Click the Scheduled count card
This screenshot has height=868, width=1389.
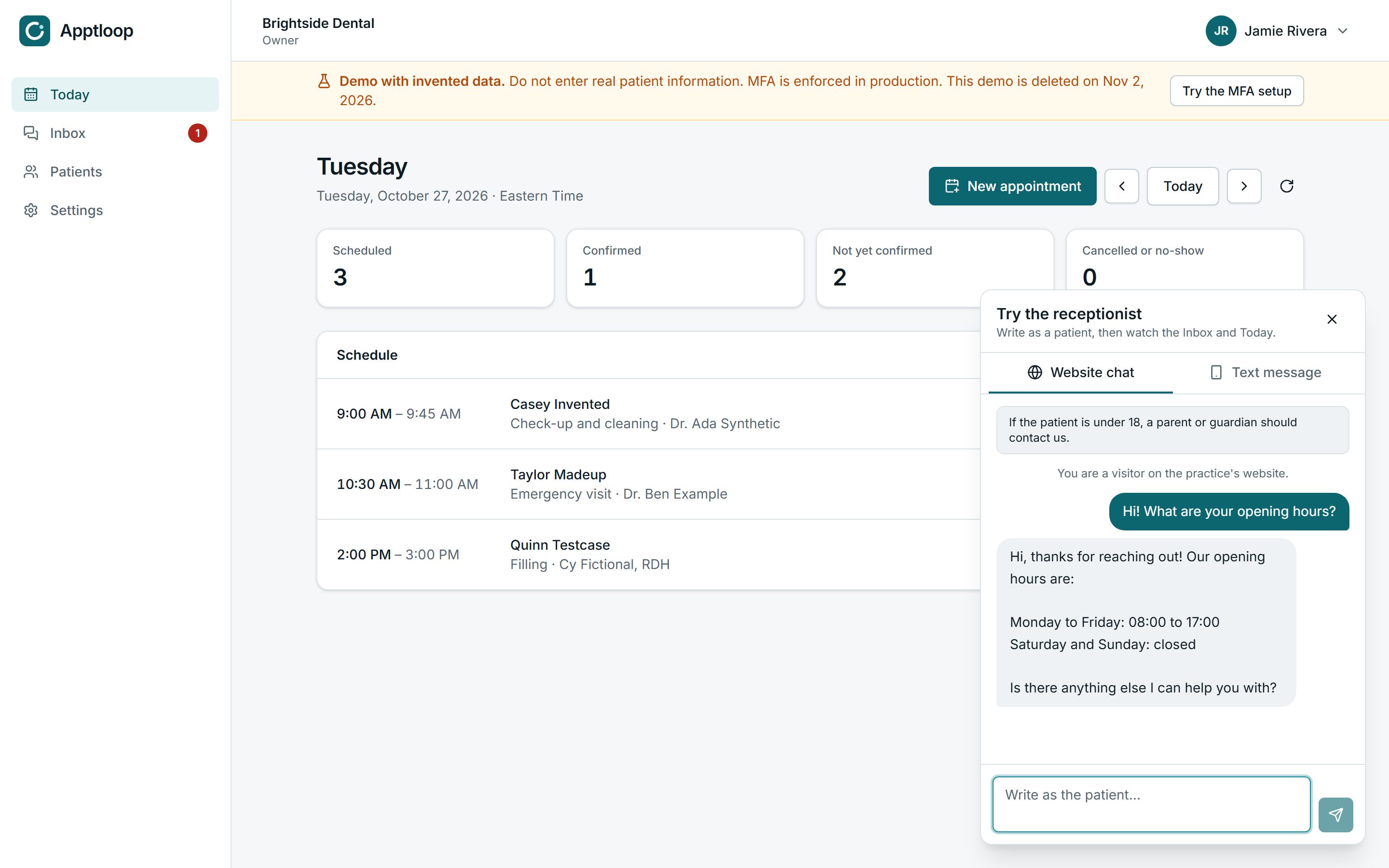click(435, 268)
